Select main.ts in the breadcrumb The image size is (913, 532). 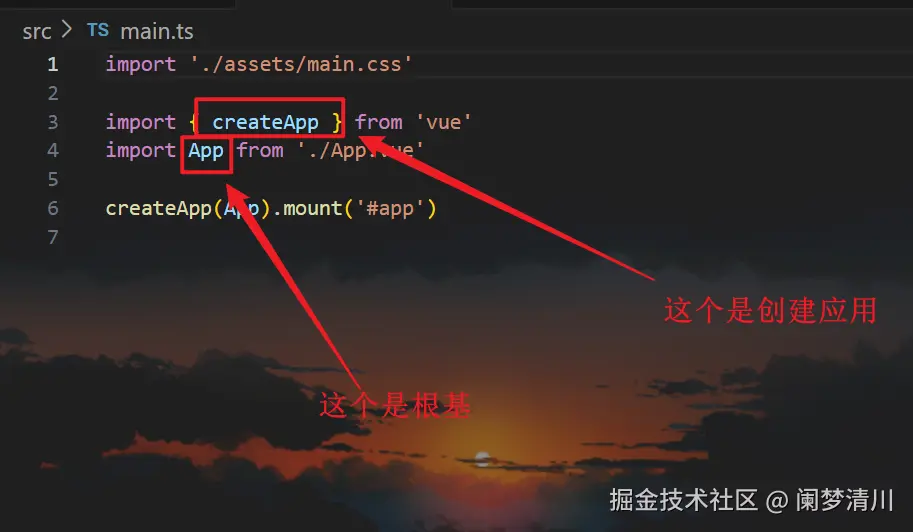click(x=157, y=31)
